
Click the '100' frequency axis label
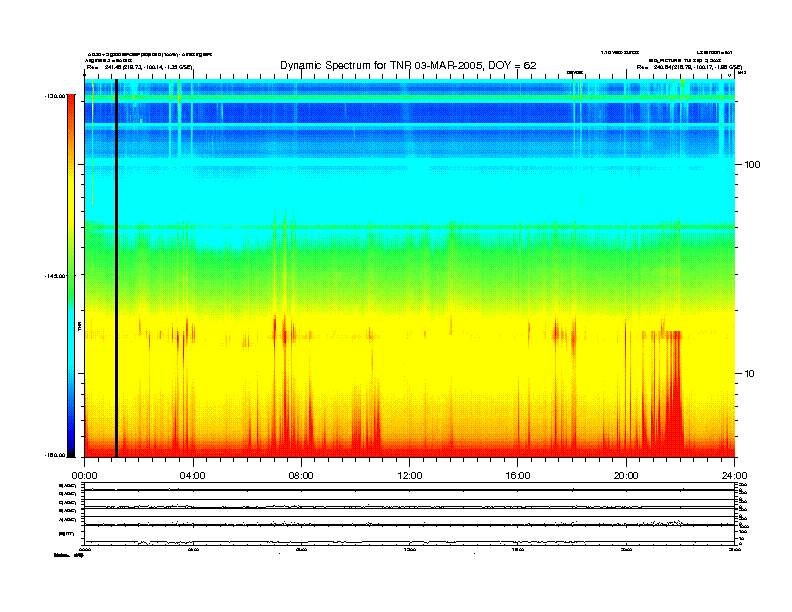pos(753,165)
